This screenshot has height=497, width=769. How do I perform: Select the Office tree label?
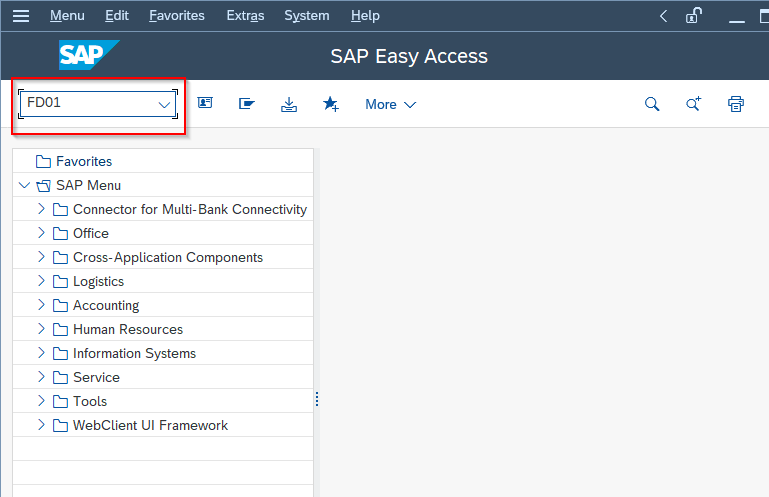[91, 234]
